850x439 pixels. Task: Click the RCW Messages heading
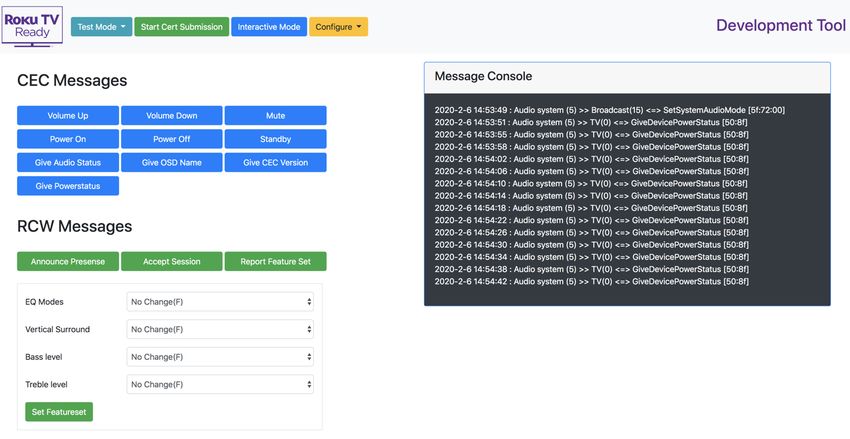(75, 226)
